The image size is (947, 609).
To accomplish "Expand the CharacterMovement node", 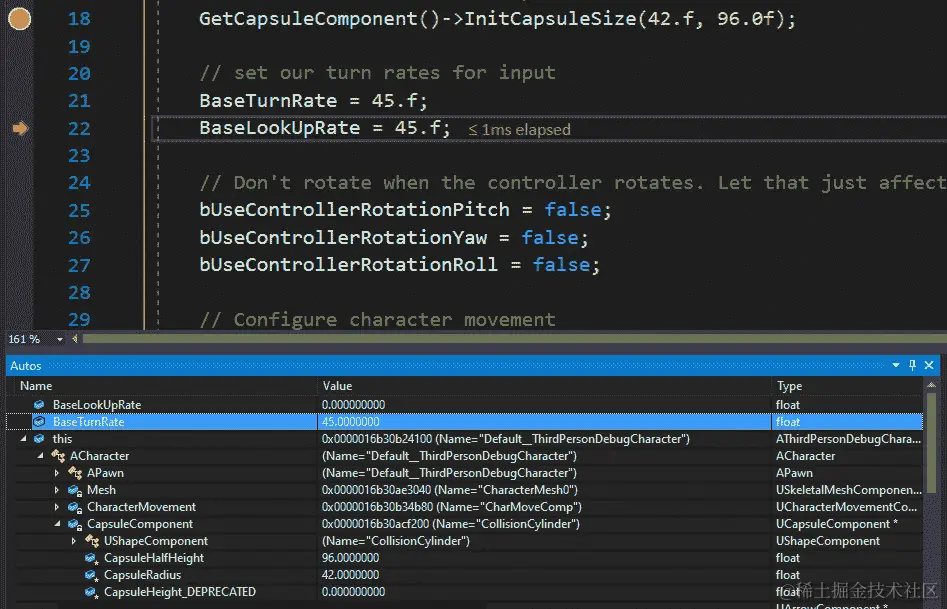I will coord(57,506).
